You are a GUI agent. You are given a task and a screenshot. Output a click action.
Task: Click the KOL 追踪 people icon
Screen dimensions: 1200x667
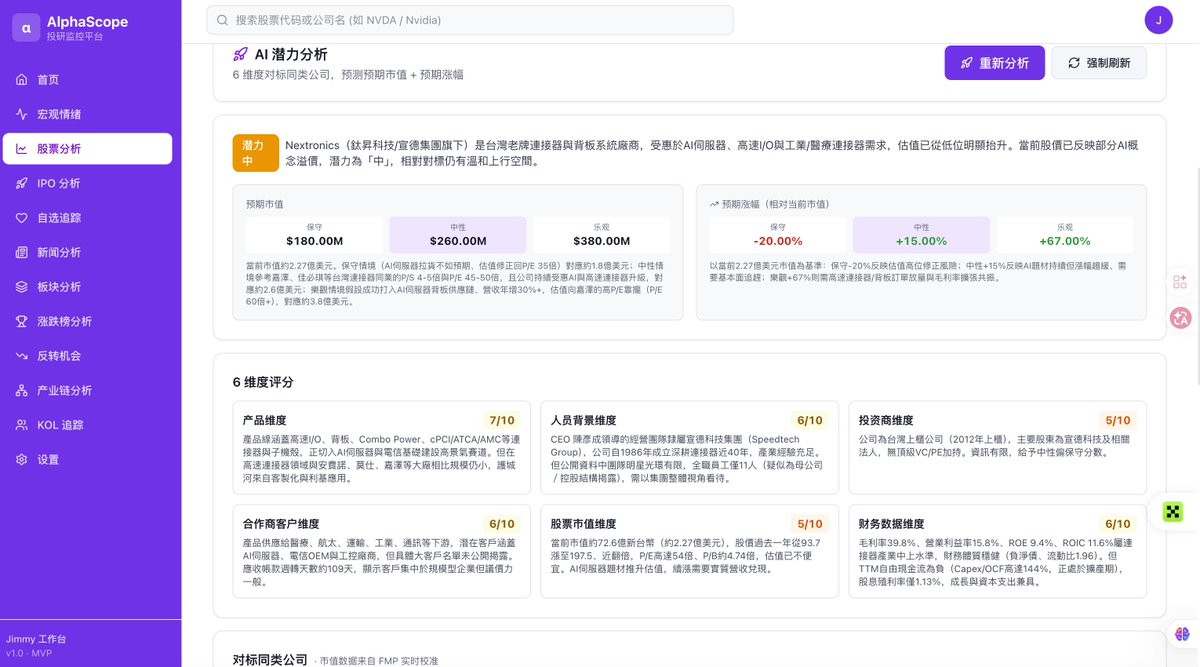click(x=21, y=425)
